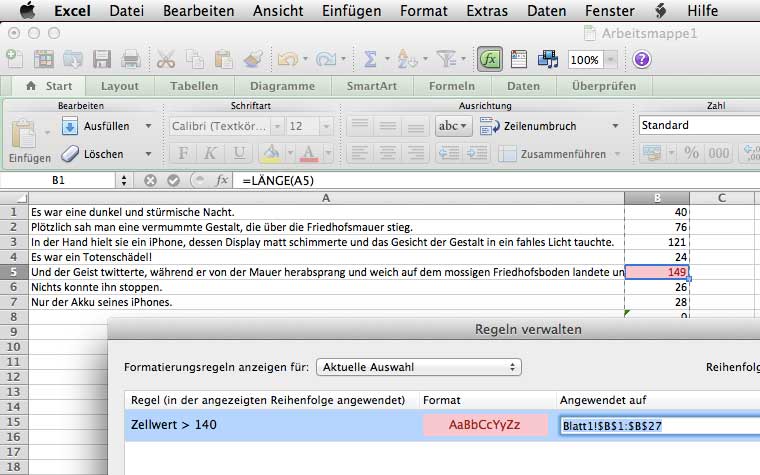Click the AaBbCcYyZz red format preview
The image size is (760, 475).
[485, 425]
